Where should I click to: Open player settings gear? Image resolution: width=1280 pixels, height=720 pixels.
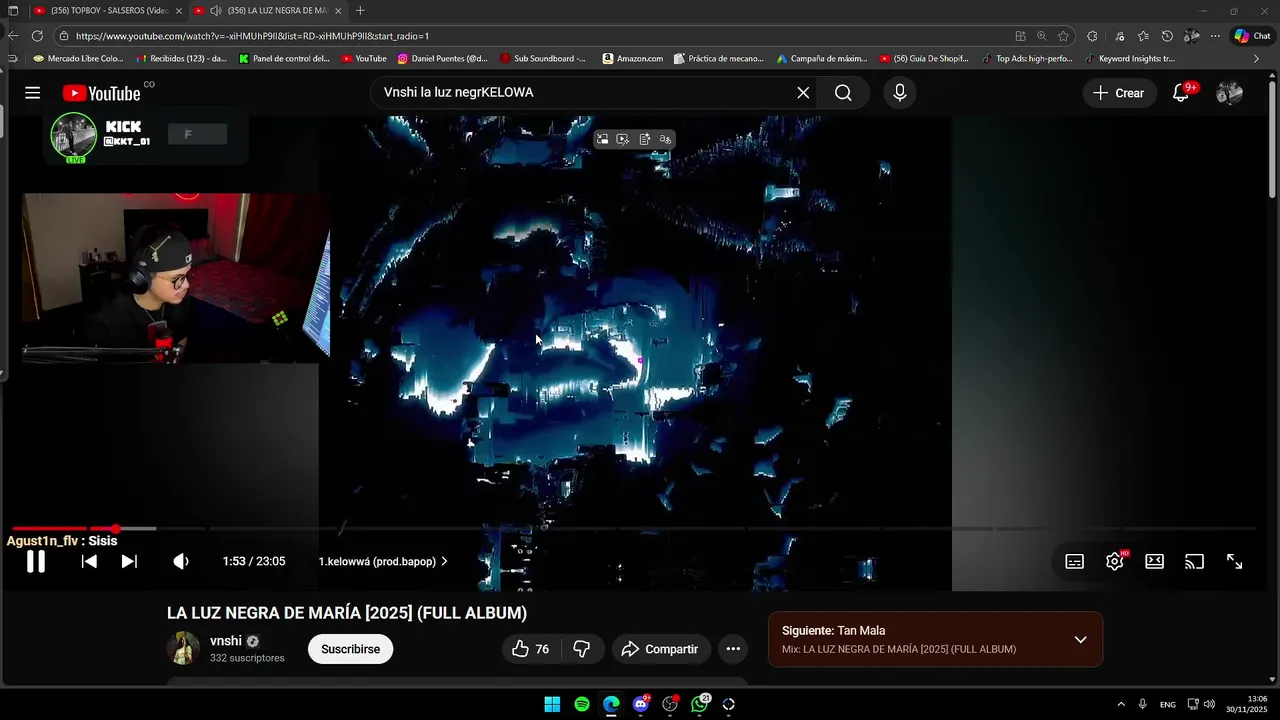click(x=1115, y=561)
